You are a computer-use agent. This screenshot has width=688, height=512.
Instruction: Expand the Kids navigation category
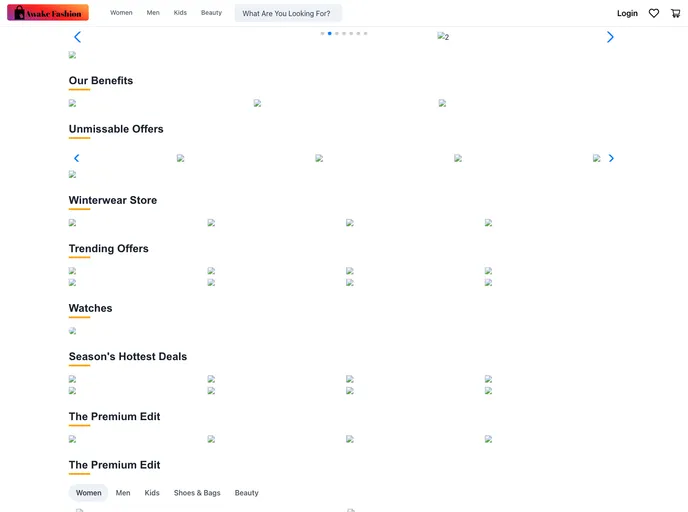(180, 13)
